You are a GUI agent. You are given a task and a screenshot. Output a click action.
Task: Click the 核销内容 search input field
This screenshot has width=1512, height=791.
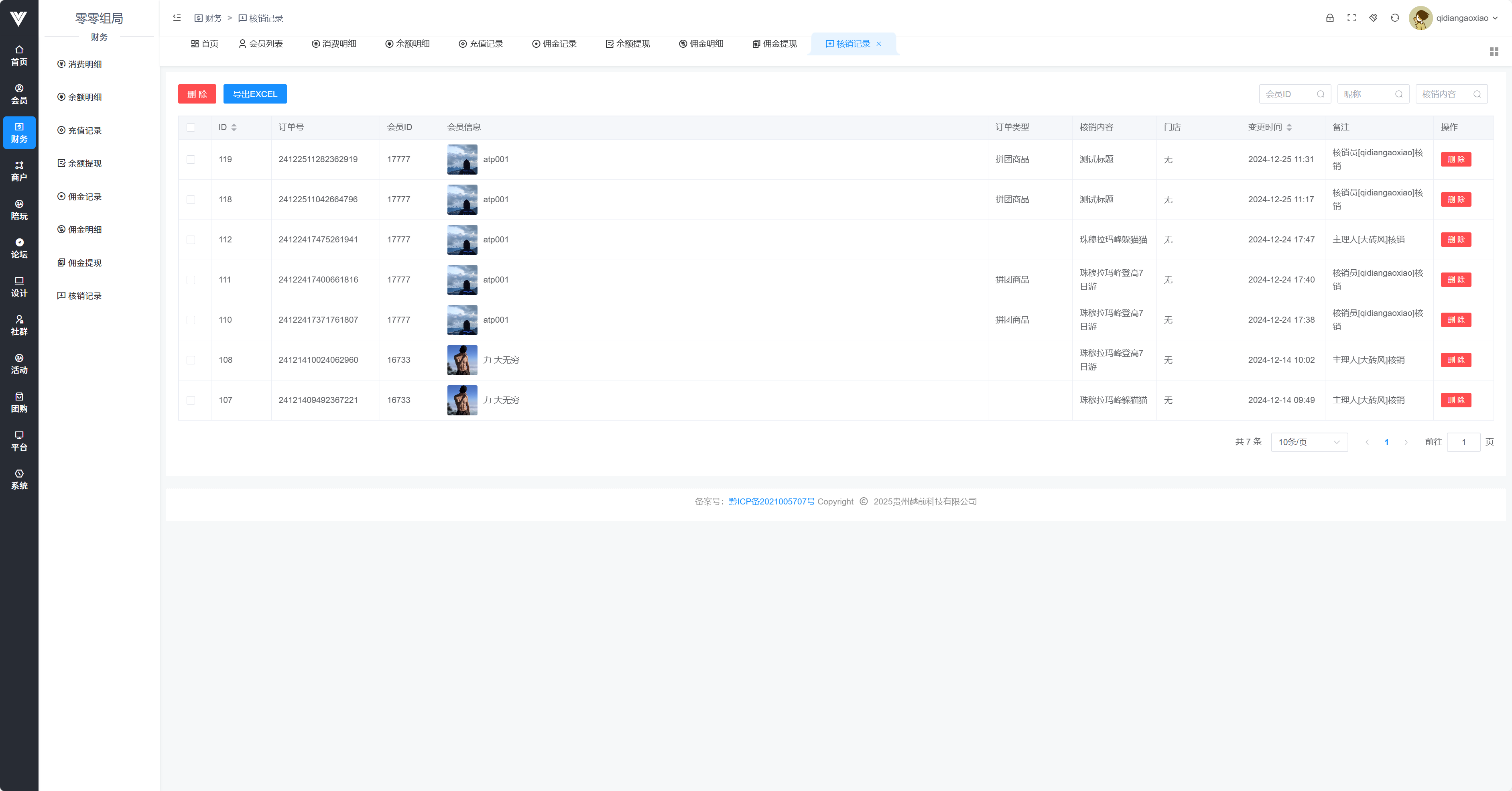pos(1444,94)
